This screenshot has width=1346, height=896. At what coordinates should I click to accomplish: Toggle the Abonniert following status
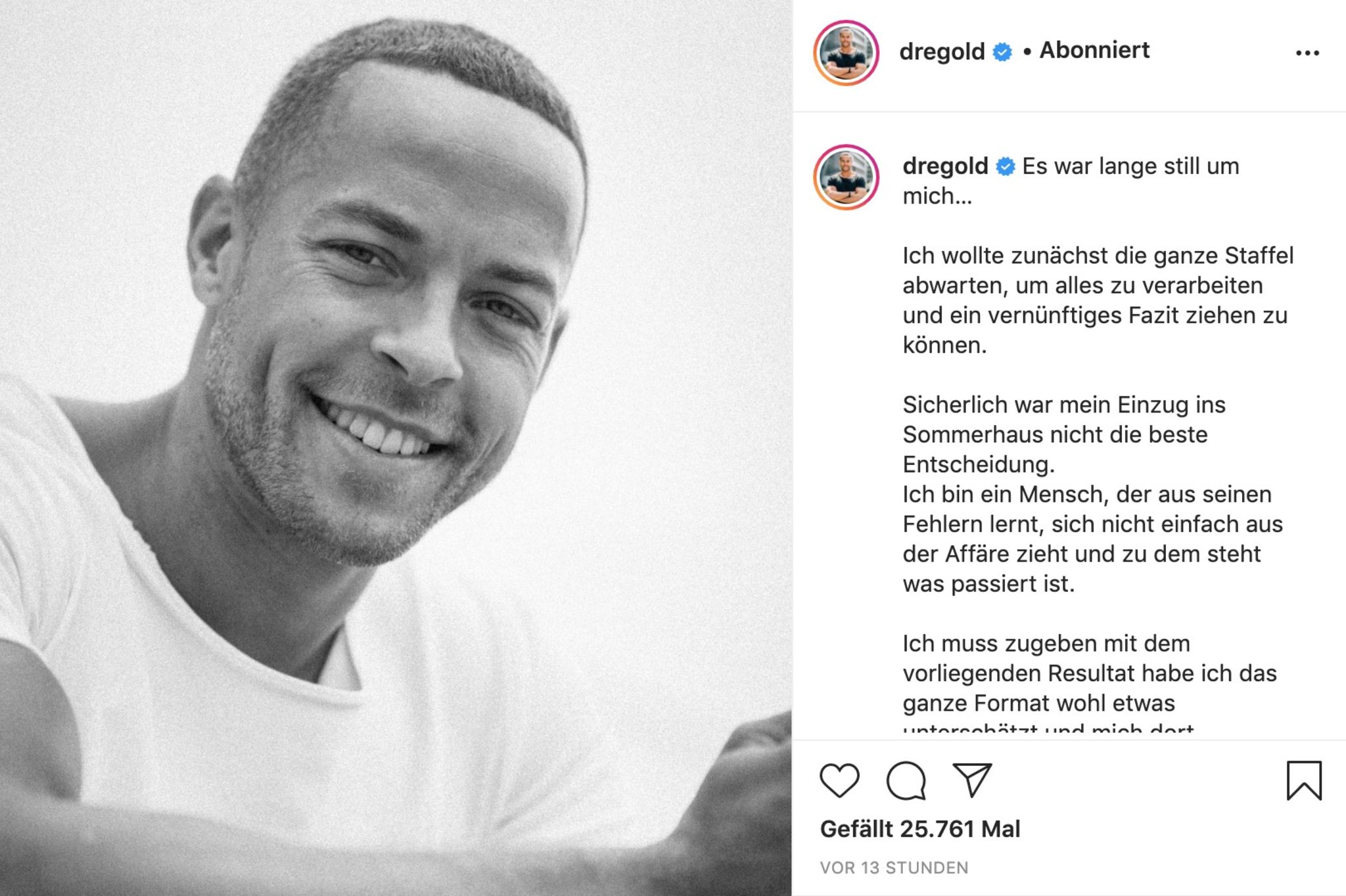click(x=1094, y=50)
